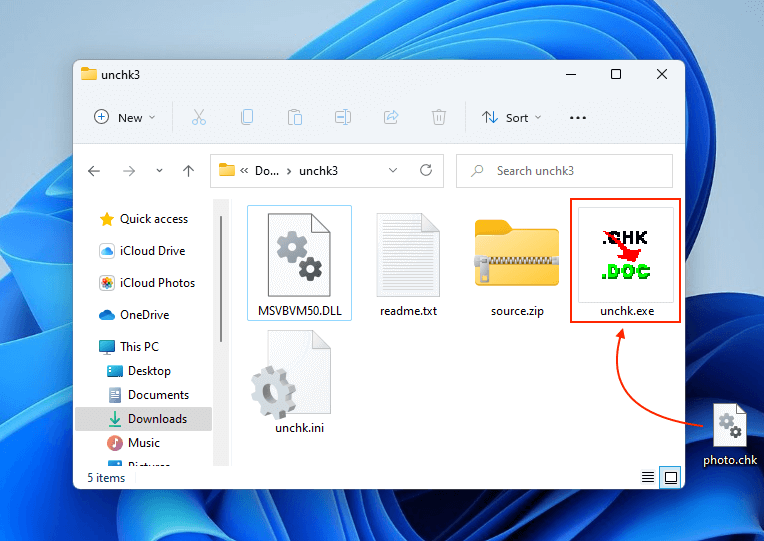Viewport: 764px width, 541px height.
Task: Click the Delete trash icon
Action: coord(439,117)
